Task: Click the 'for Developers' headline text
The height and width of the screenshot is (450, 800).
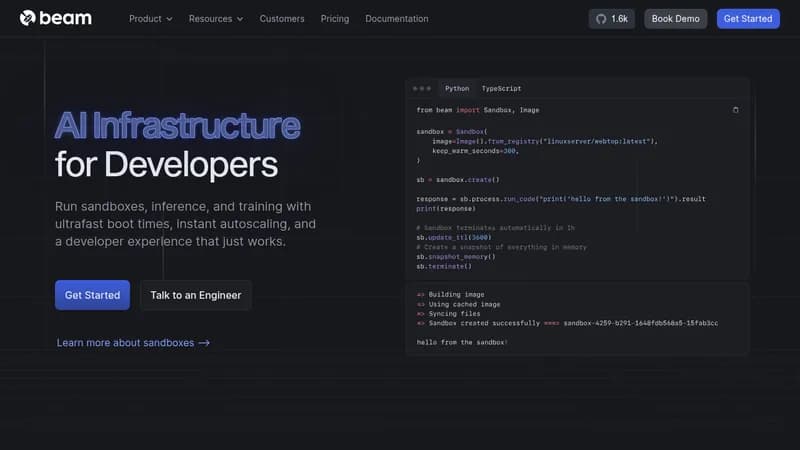Action: [166, 165]
